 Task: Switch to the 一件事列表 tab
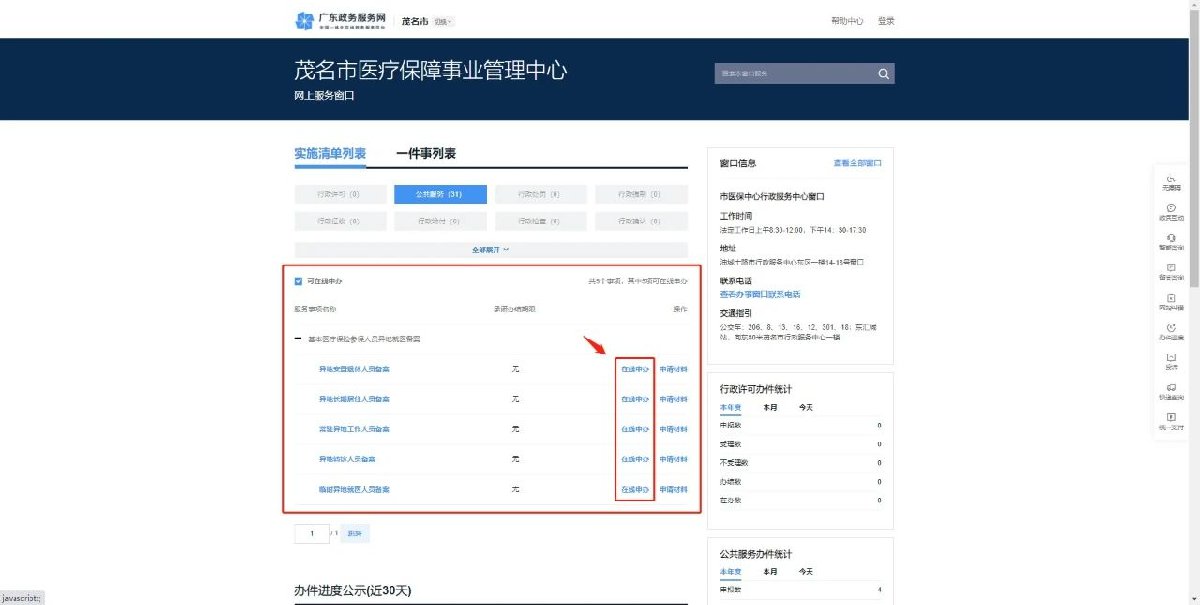click(x=426, y=154)
